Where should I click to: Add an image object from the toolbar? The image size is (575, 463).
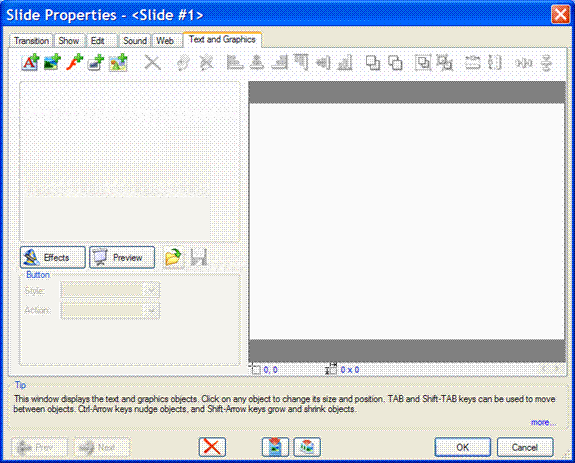[52, 62]
